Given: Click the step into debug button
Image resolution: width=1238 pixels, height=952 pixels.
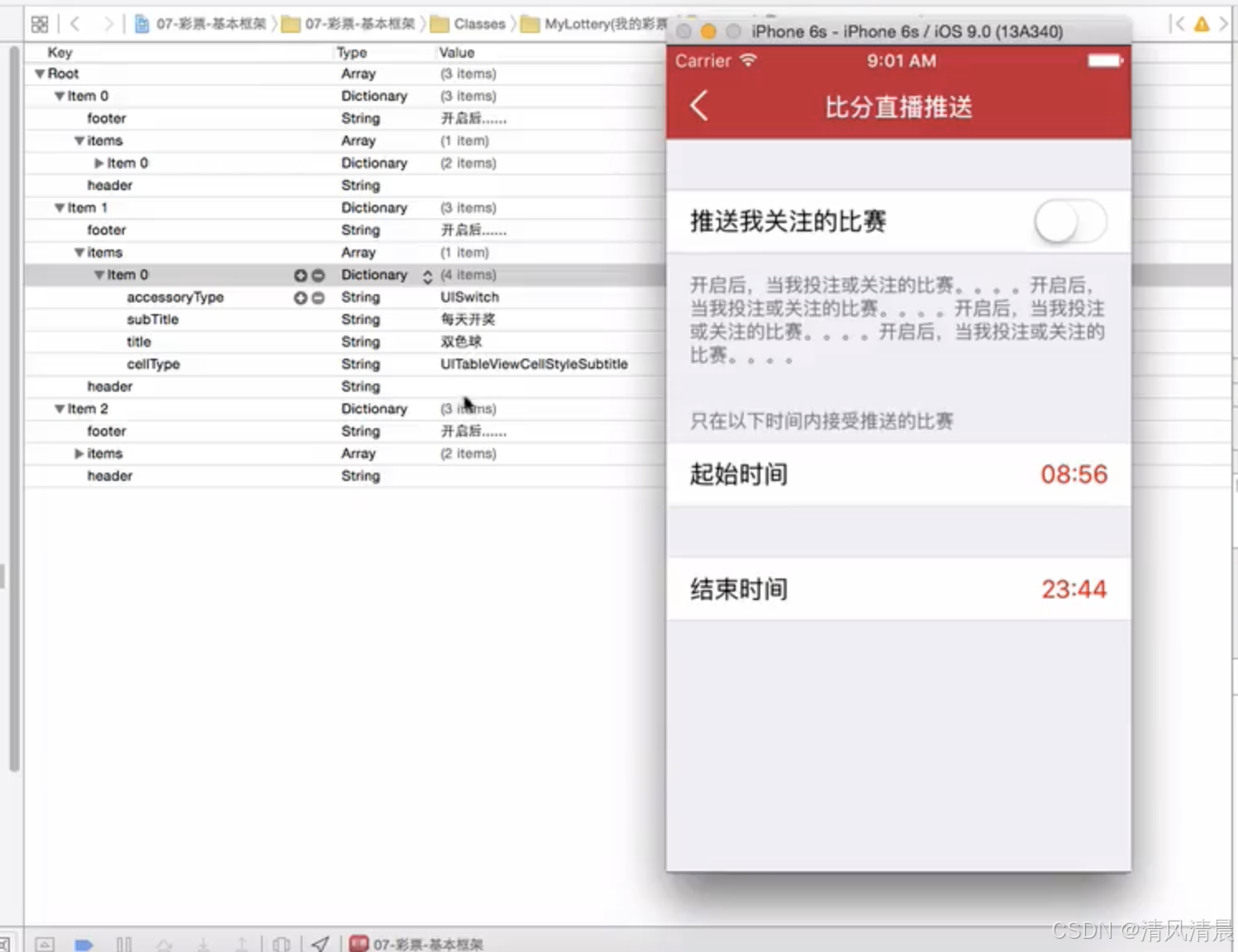Looking at the screenshot, I should click(202, 944).
